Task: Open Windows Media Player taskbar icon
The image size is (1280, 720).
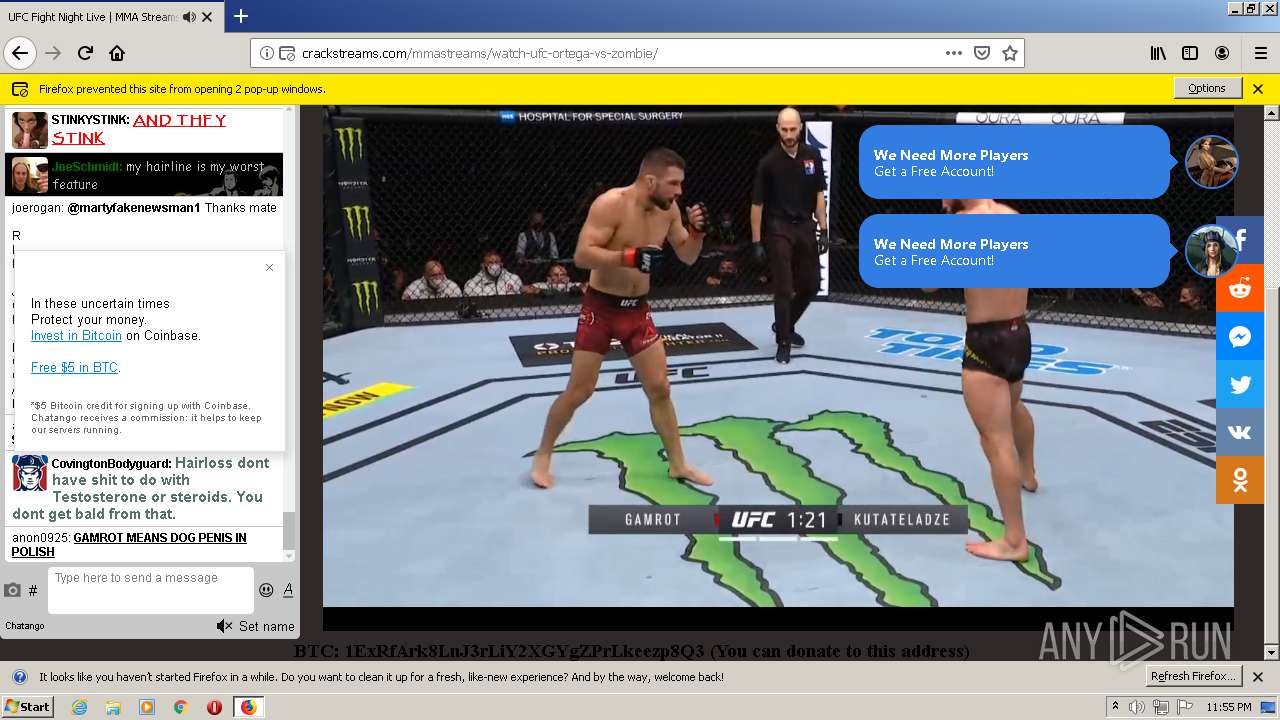Action: tap(147, 707)
